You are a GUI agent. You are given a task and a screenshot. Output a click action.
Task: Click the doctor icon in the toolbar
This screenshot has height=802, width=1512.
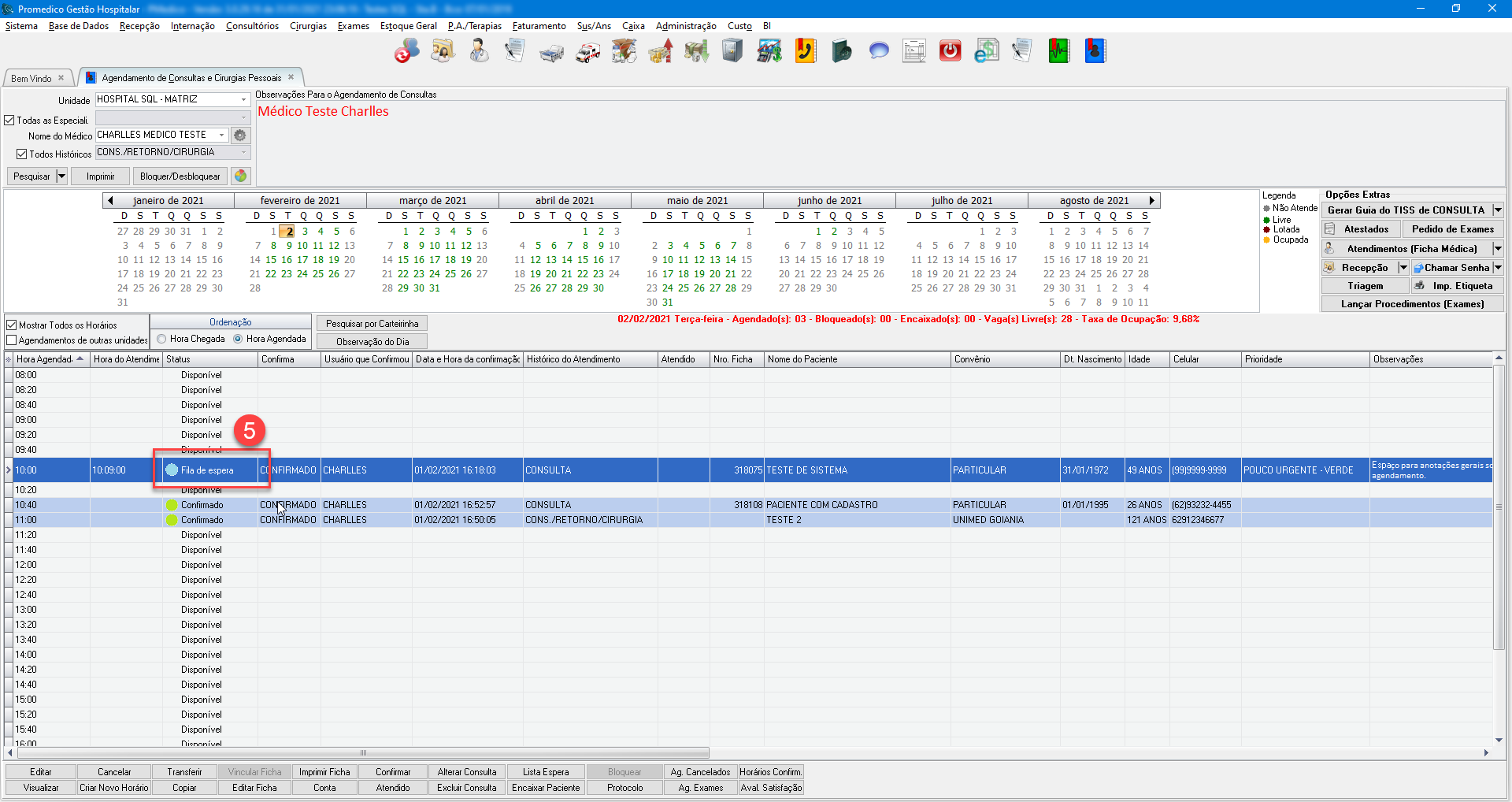(x=479, y=52)
